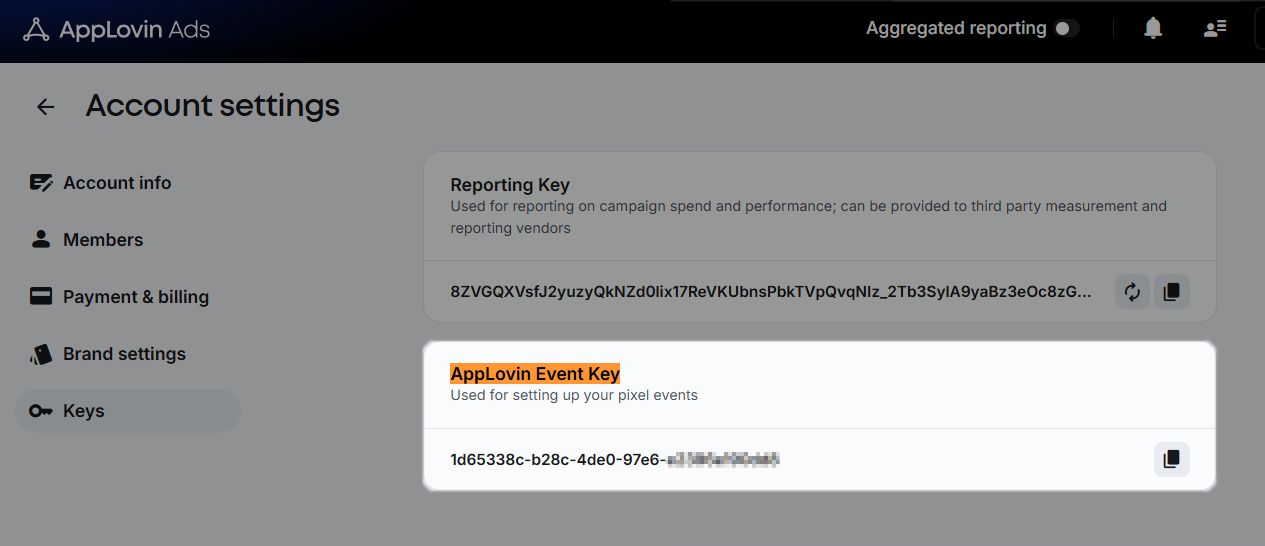This screenshot has height=546, width=1265.
Task: Open the user profile menu icon
Action: coord(1215,29)
